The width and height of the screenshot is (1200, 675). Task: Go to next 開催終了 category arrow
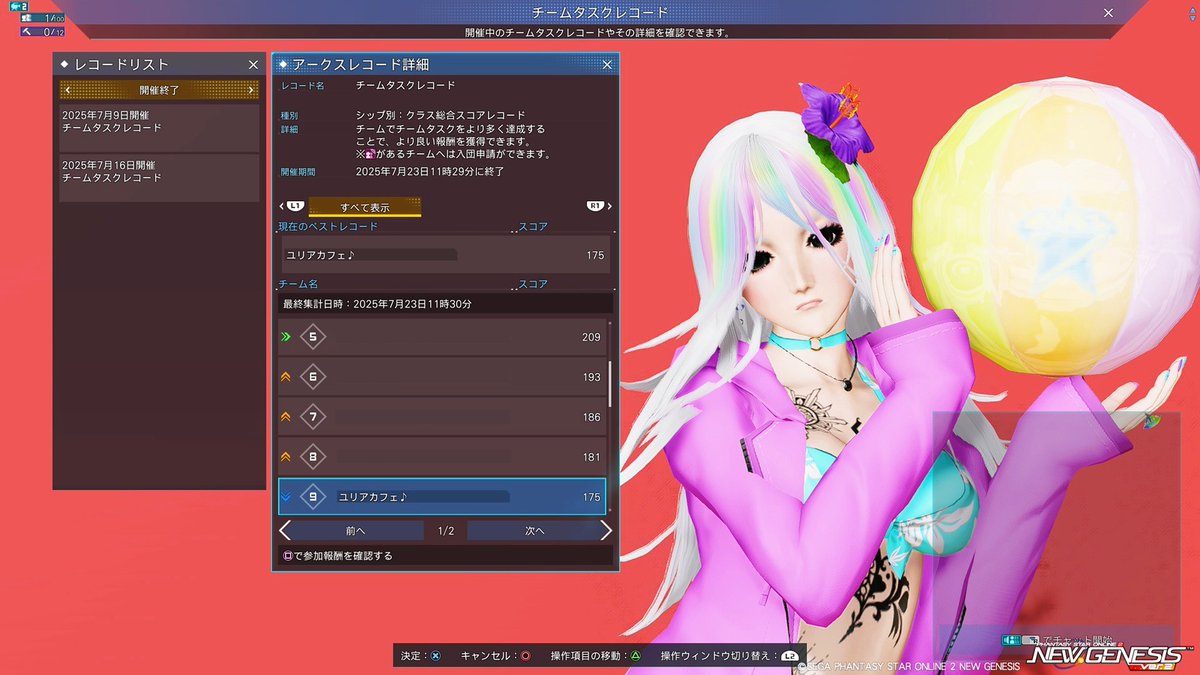(252, 90)
